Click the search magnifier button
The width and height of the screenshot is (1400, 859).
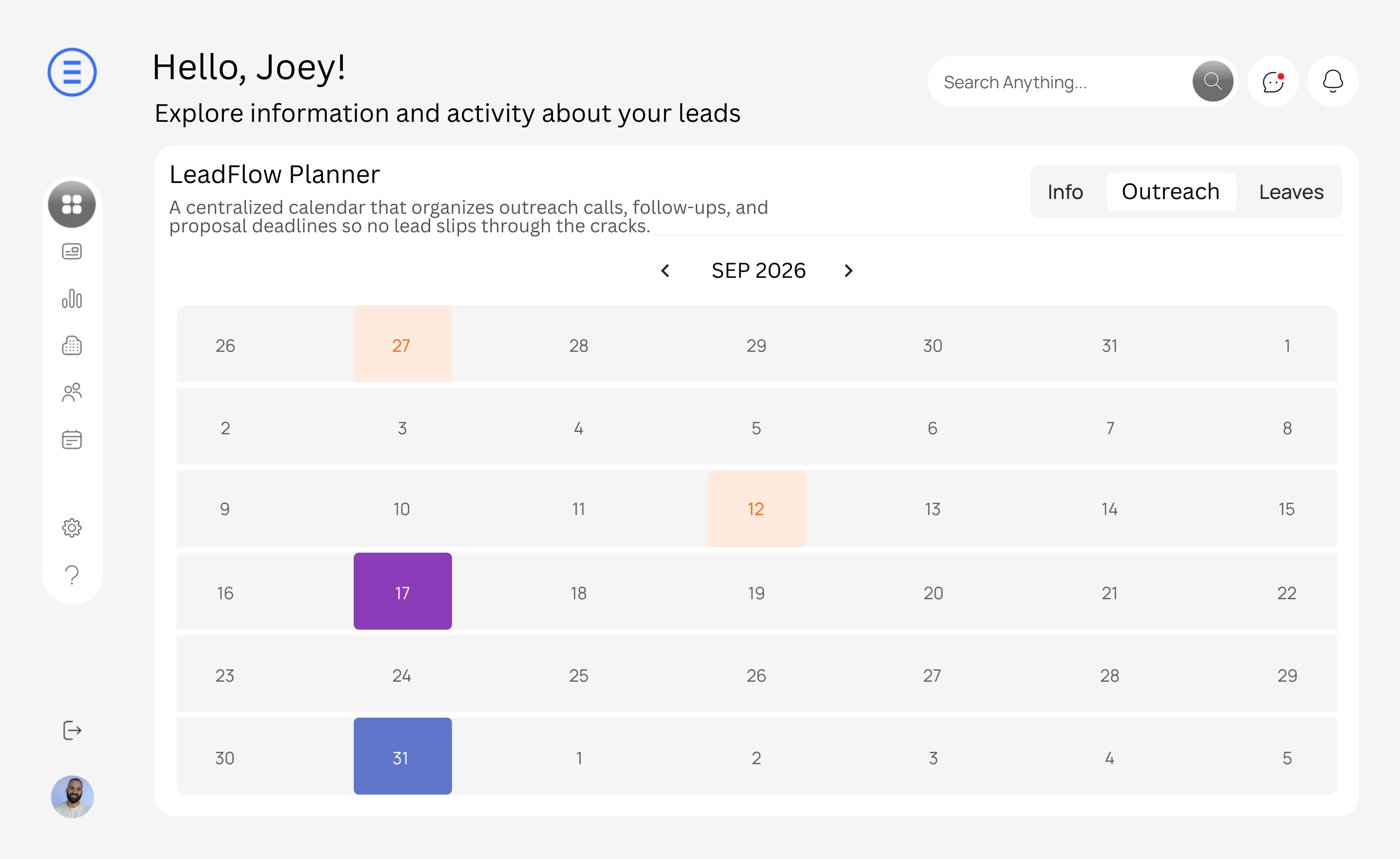[1213, 82]
